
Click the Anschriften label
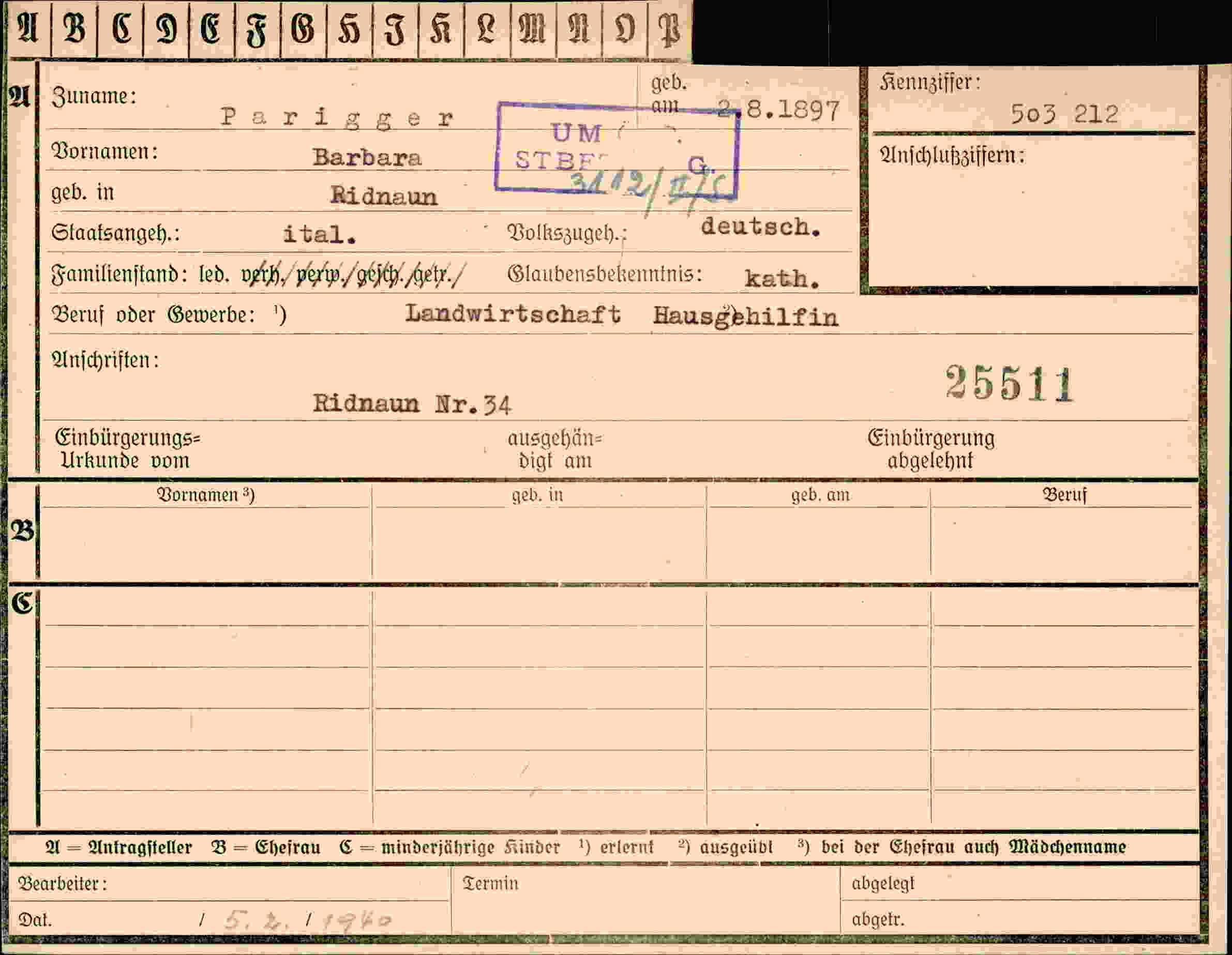tap(106, 360)
